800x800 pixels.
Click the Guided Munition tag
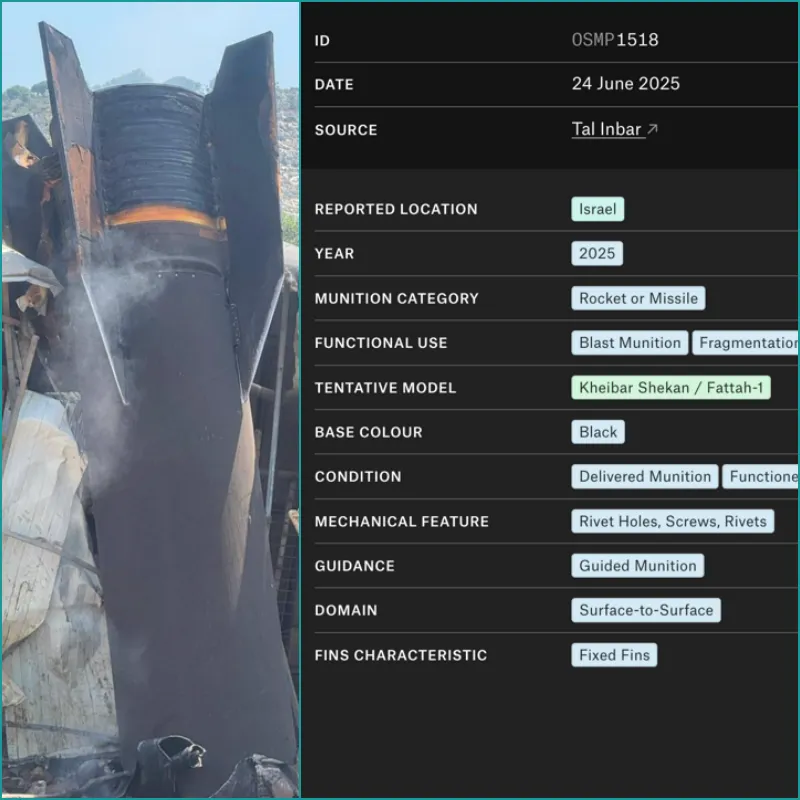click(638, 566)
